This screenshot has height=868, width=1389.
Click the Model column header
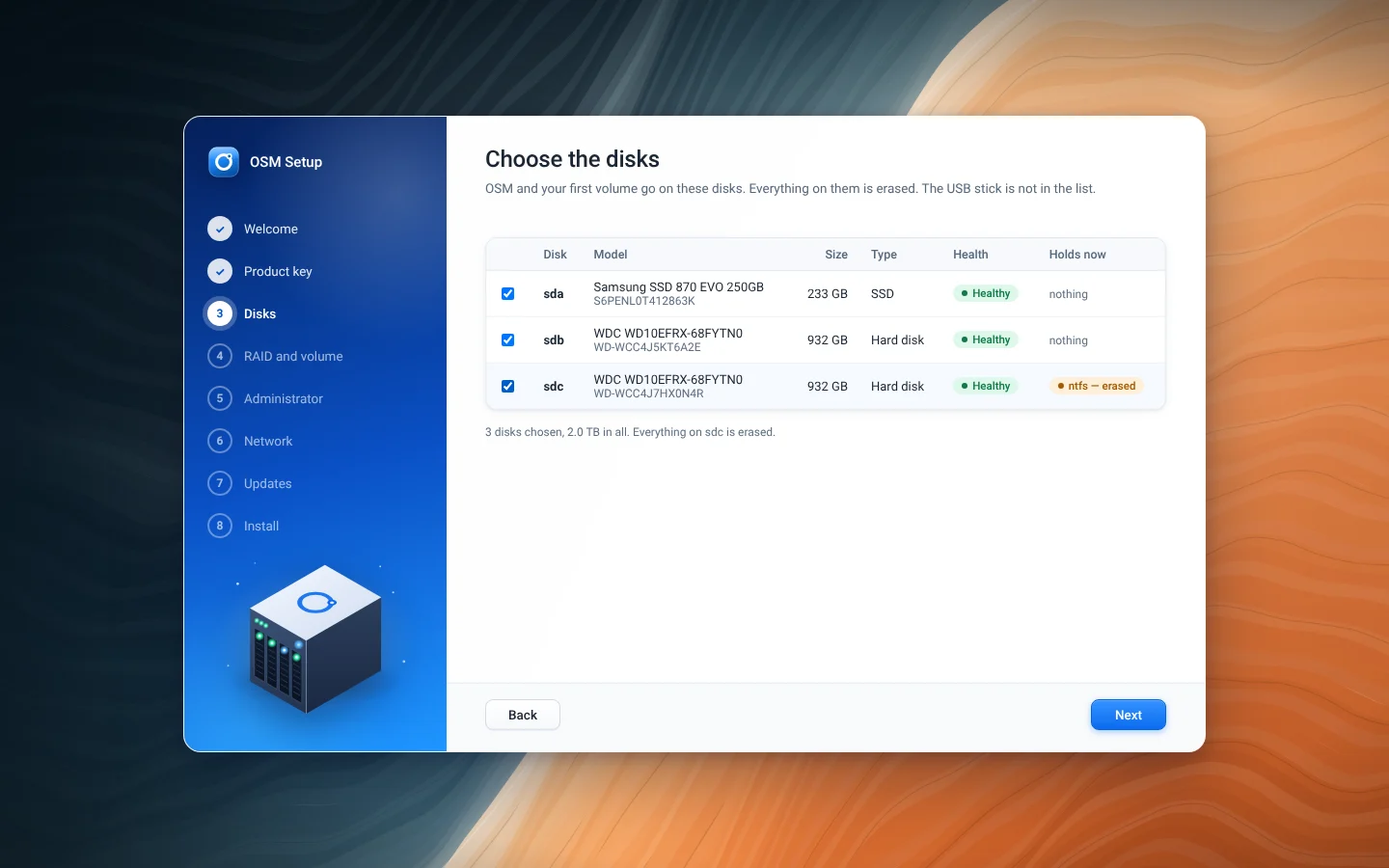[x=611, y=255]
